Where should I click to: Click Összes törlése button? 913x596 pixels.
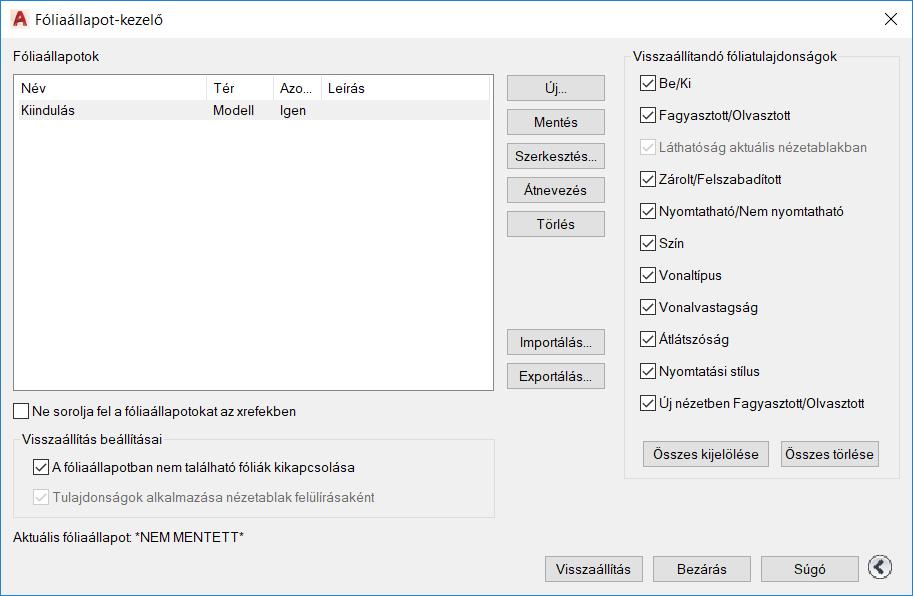(829, 454)
